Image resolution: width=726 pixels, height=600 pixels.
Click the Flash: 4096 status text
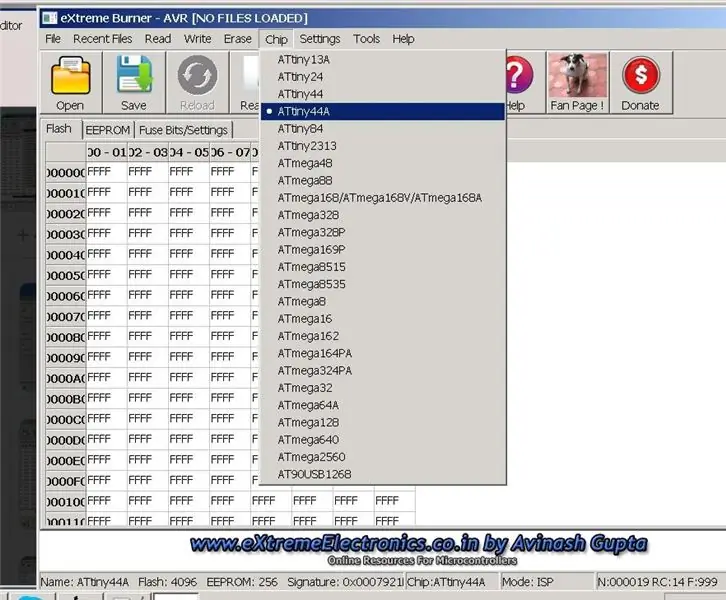point(168,582)
